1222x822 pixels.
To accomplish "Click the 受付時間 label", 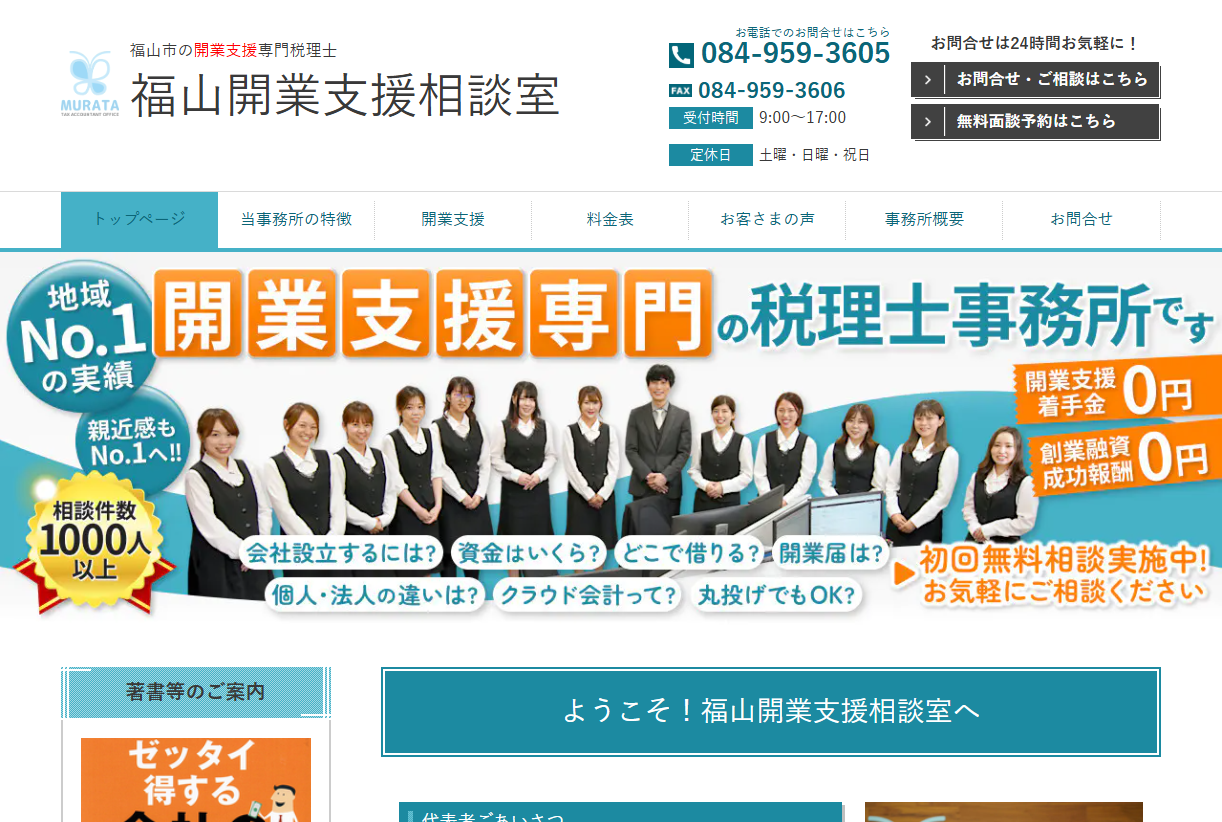I will pyautogui.click(x=710, y=118).
